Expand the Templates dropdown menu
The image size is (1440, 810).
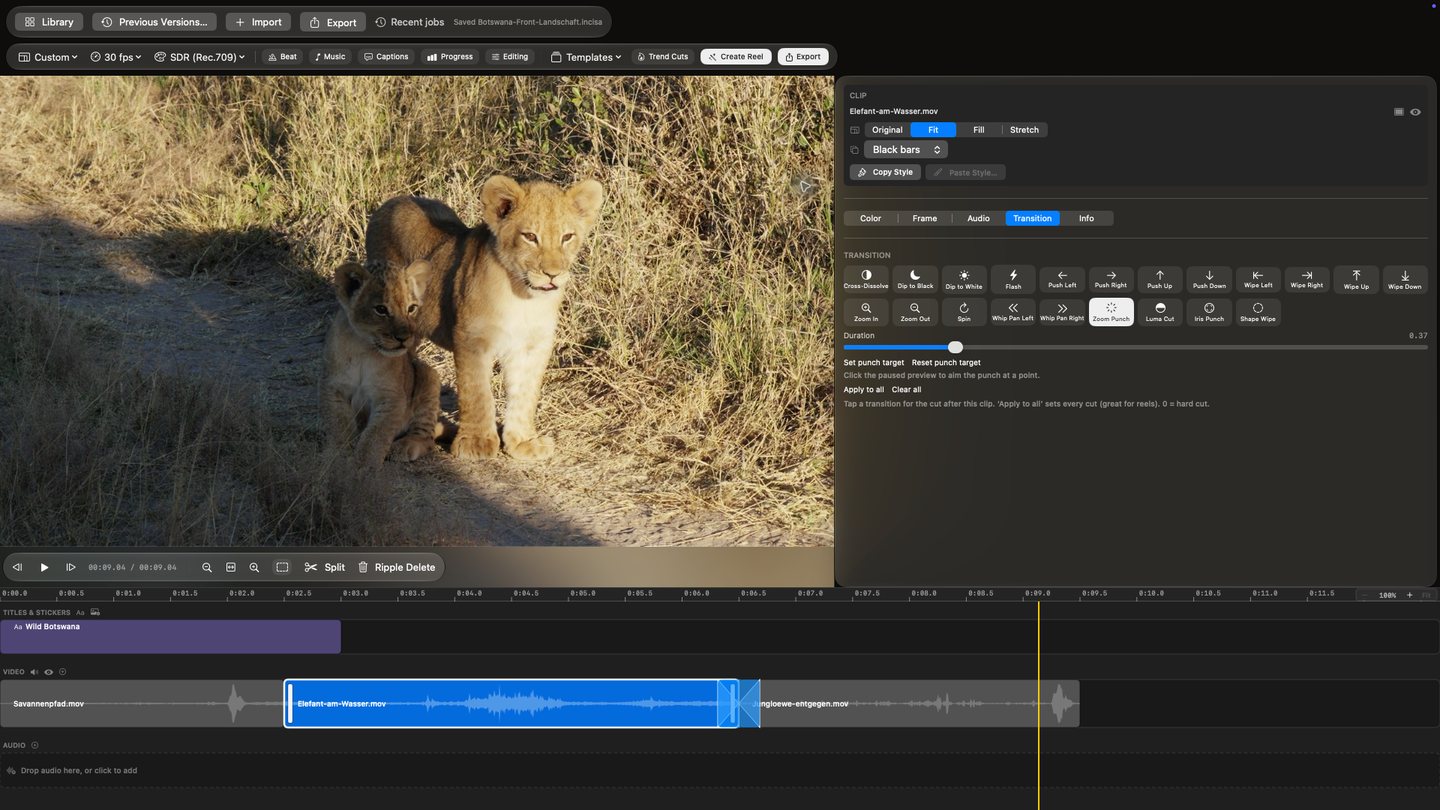coord(586,57)
